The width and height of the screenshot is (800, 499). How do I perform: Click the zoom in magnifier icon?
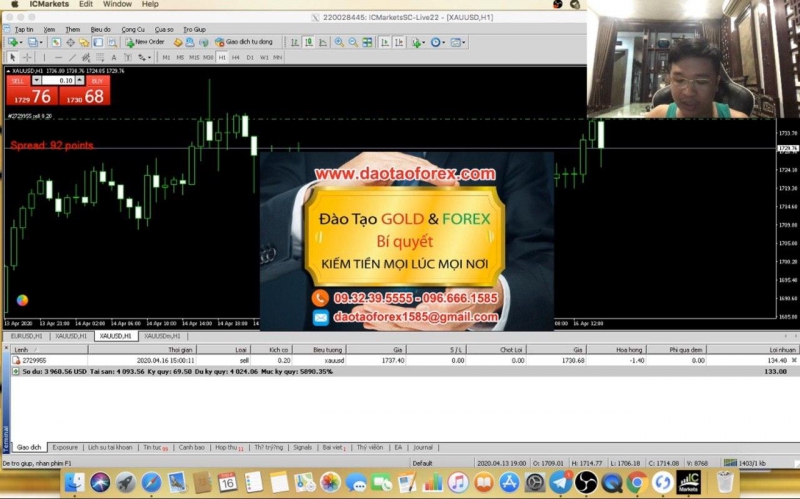point(339,42)
